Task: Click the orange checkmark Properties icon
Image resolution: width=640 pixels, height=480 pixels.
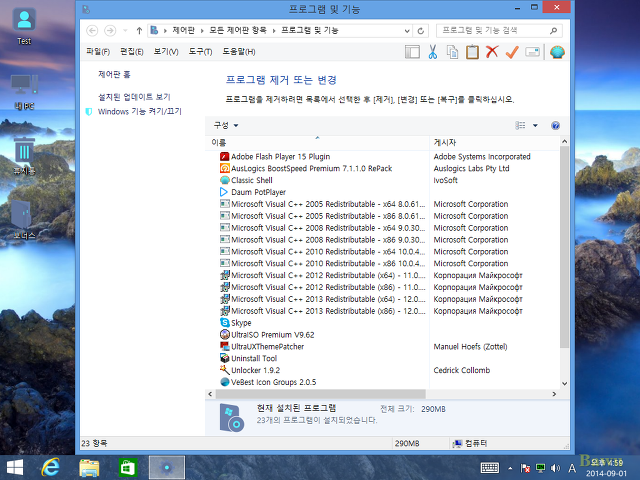Action: (x=512, y=52)
